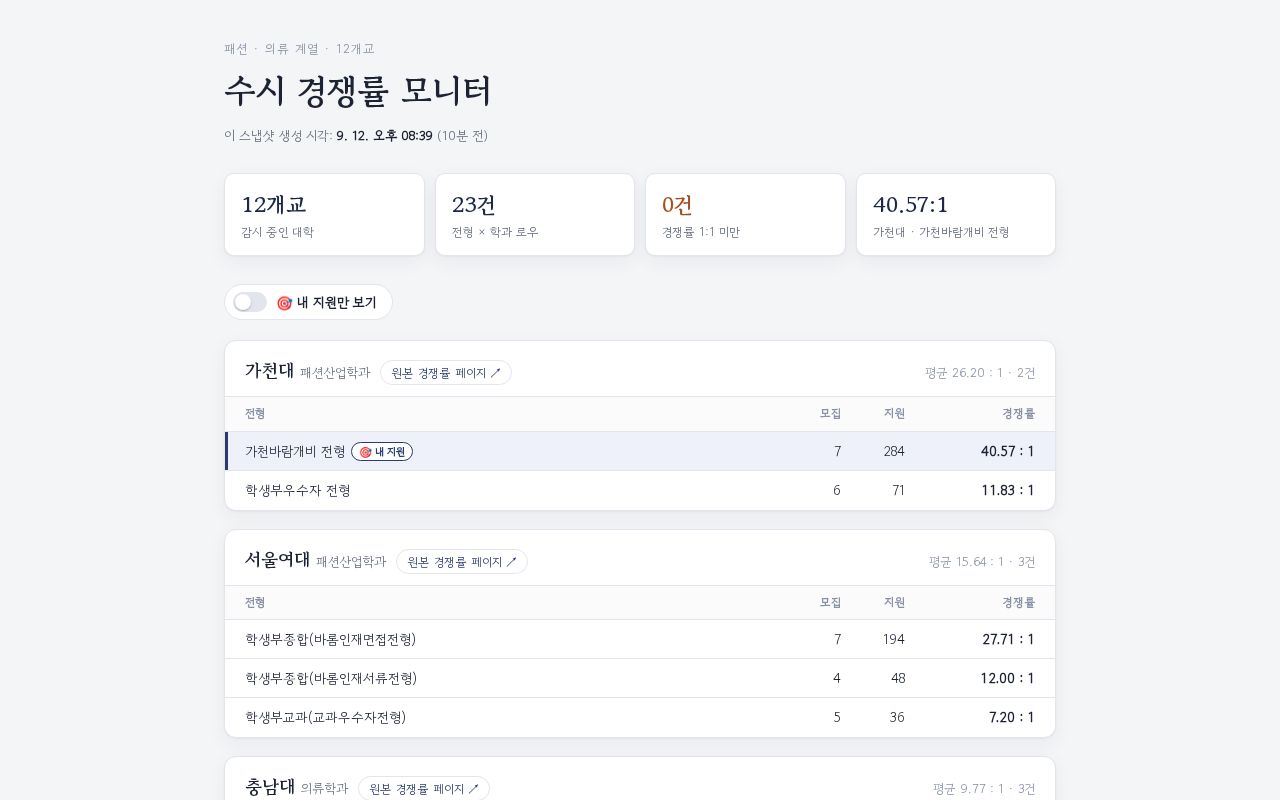
Task: Click the 내 지원 target badge
Action: tap(382, 452)
